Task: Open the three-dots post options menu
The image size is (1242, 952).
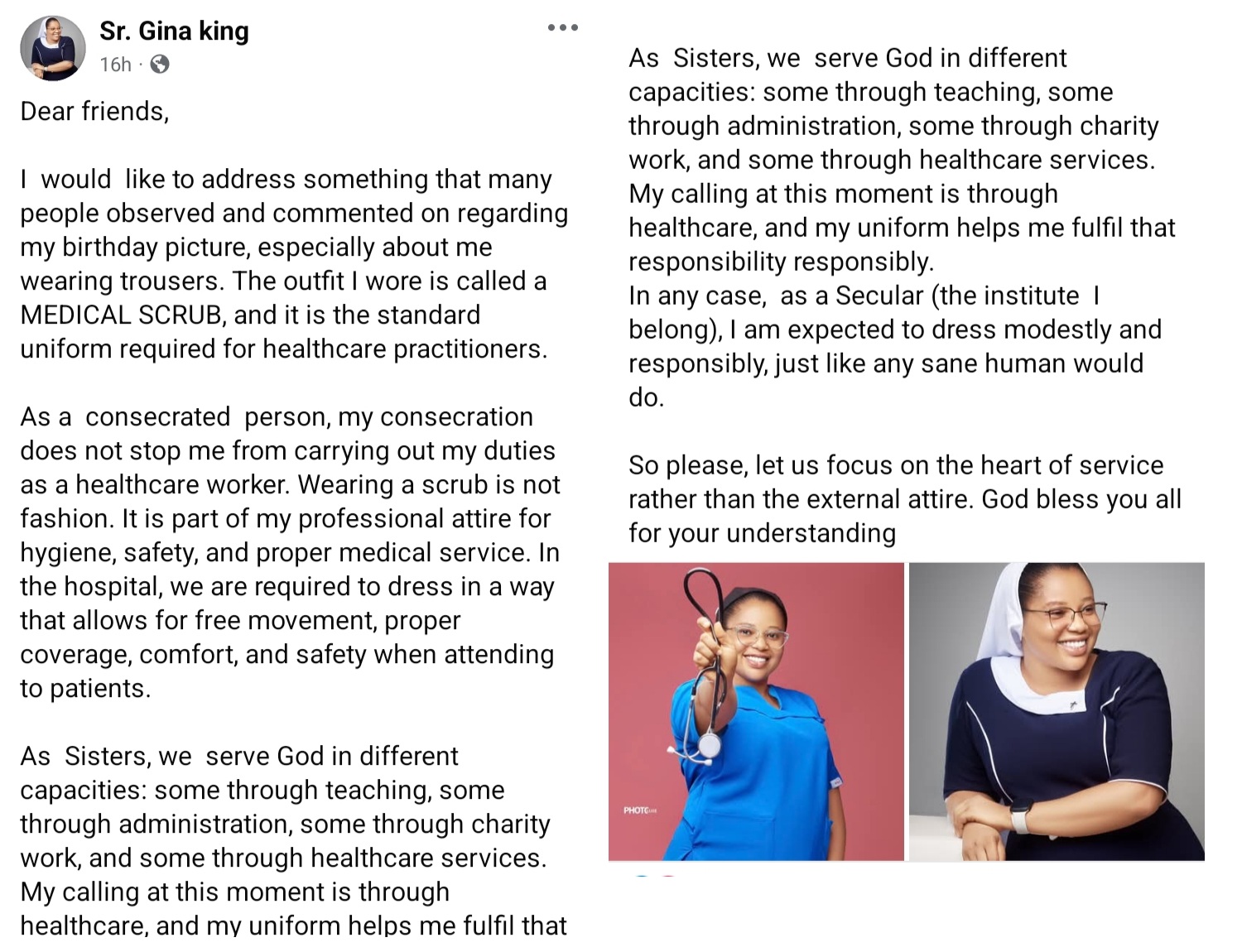Action: 562,28
